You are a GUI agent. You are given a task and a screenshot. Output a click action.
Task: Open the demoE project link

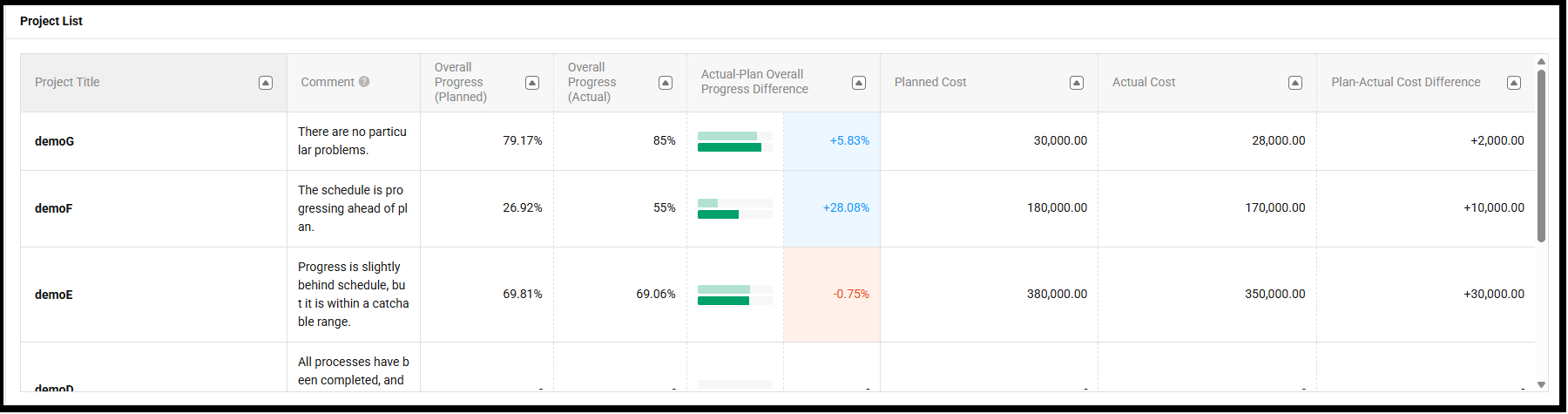53,295
